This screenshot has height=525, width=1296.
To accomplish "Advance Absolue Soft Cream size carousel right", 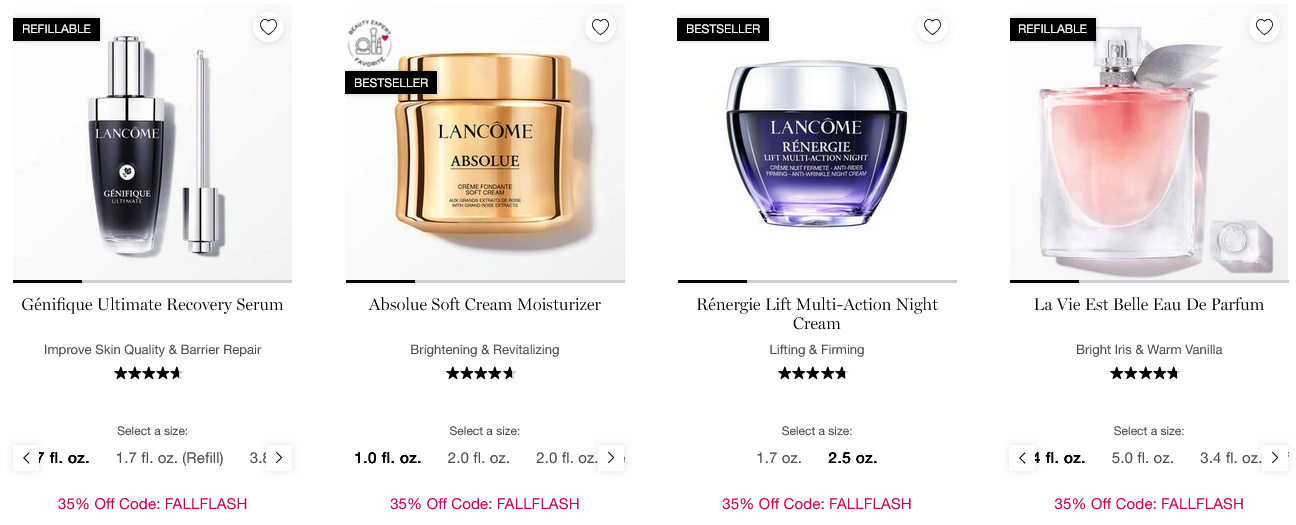I will pos(611,458).
